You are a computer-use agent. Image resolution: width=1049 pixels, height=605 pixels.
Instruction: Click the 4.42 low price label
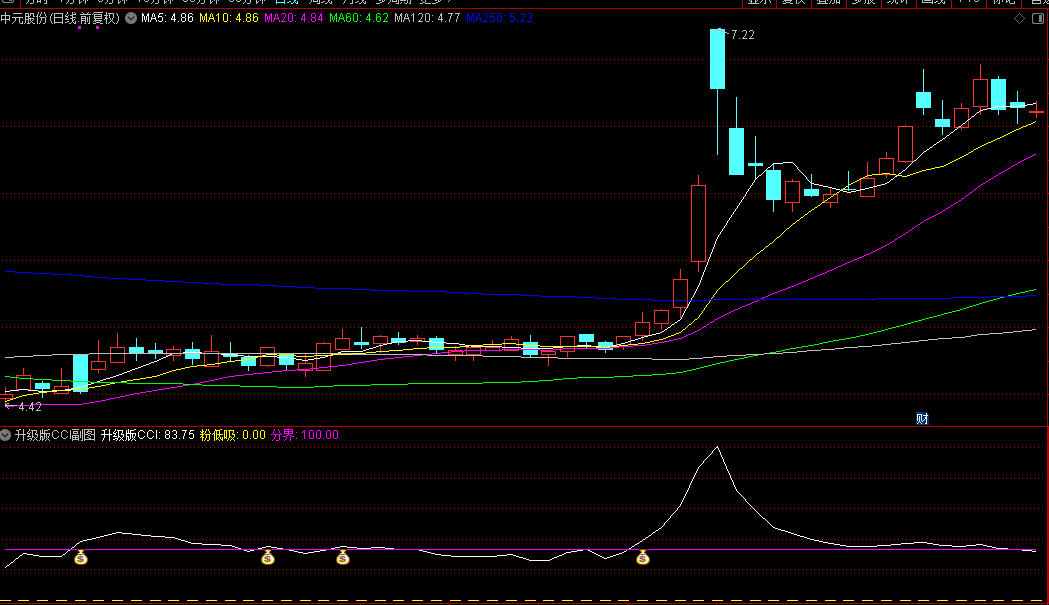29,407
